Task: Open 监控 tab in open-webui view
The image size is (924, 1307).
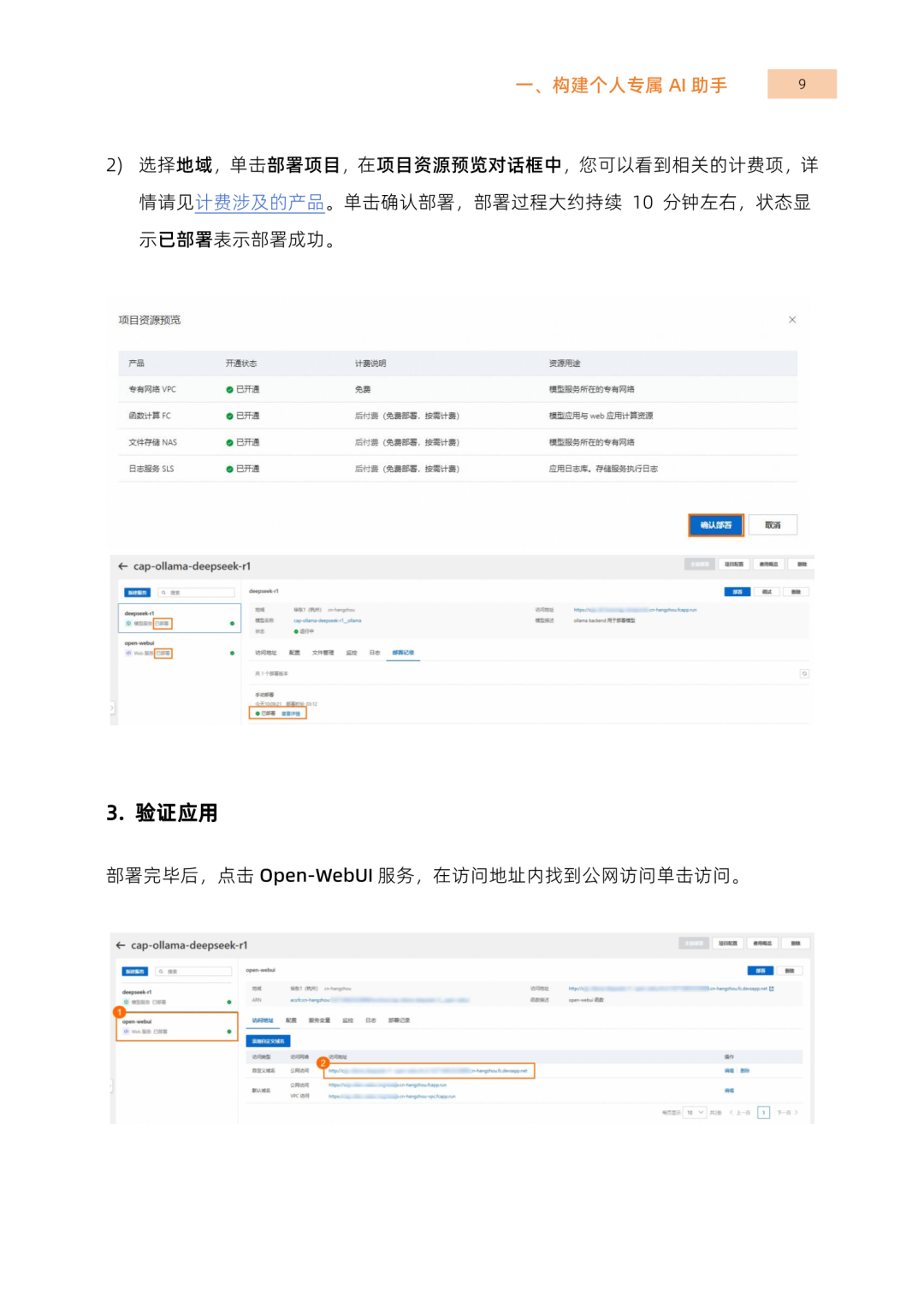Action: [x=347, y=1020]
